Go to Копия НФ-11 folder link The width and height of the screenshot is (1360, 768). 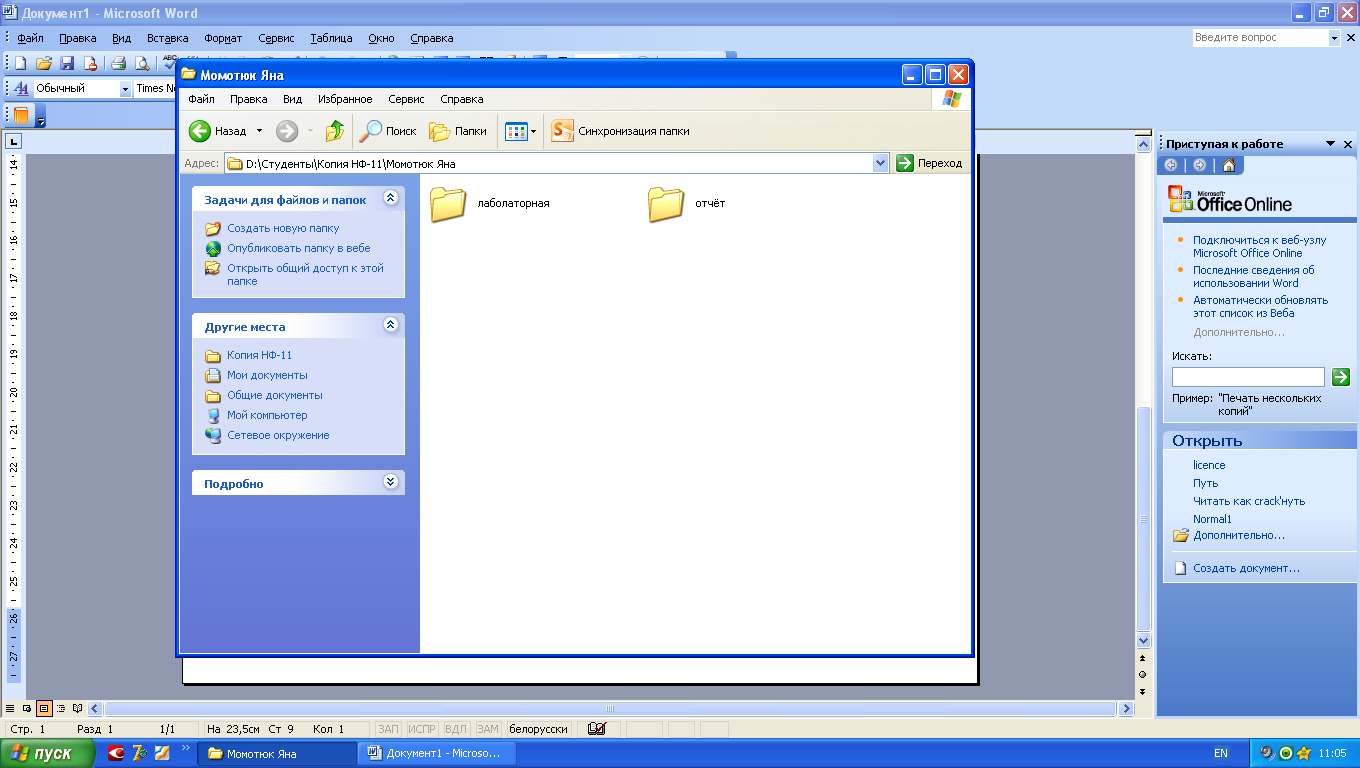(x=259, y=355)
